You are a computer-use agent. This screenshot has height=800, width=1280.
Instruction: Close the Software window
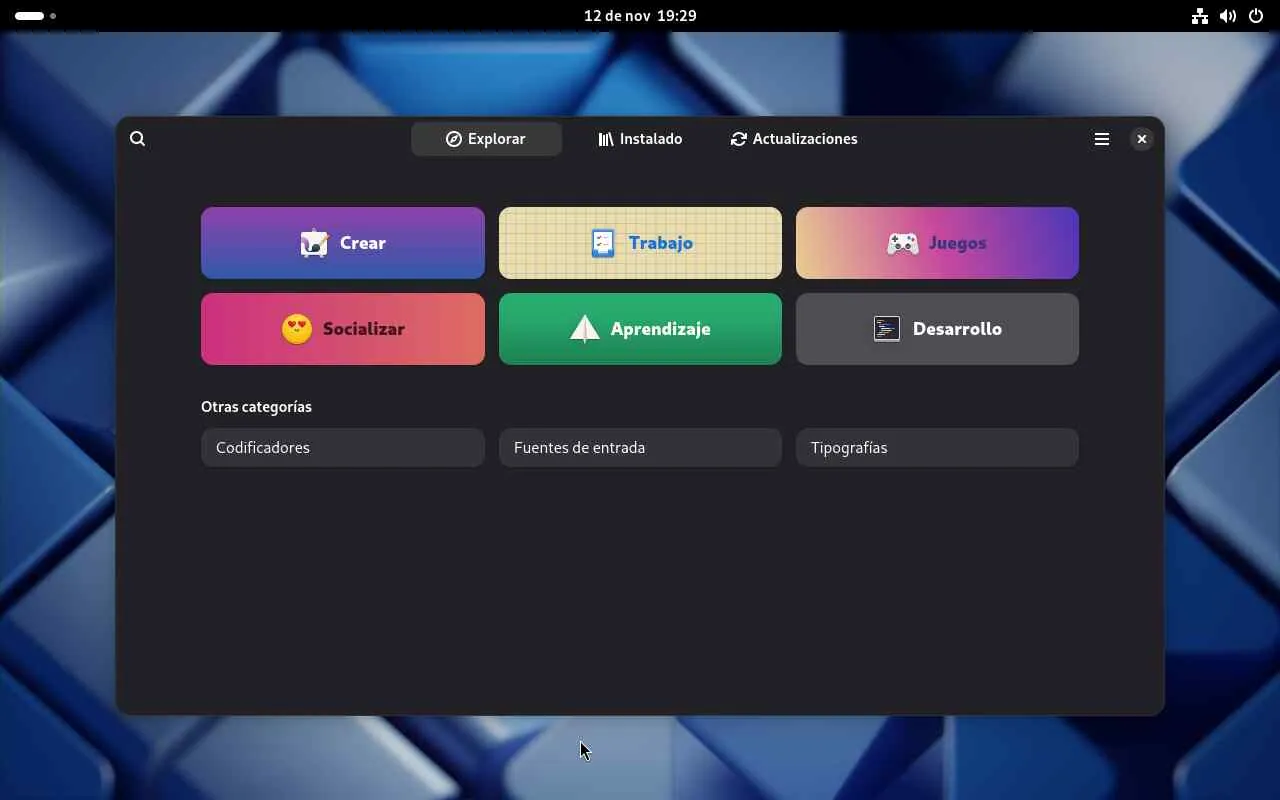[1141, 139]
